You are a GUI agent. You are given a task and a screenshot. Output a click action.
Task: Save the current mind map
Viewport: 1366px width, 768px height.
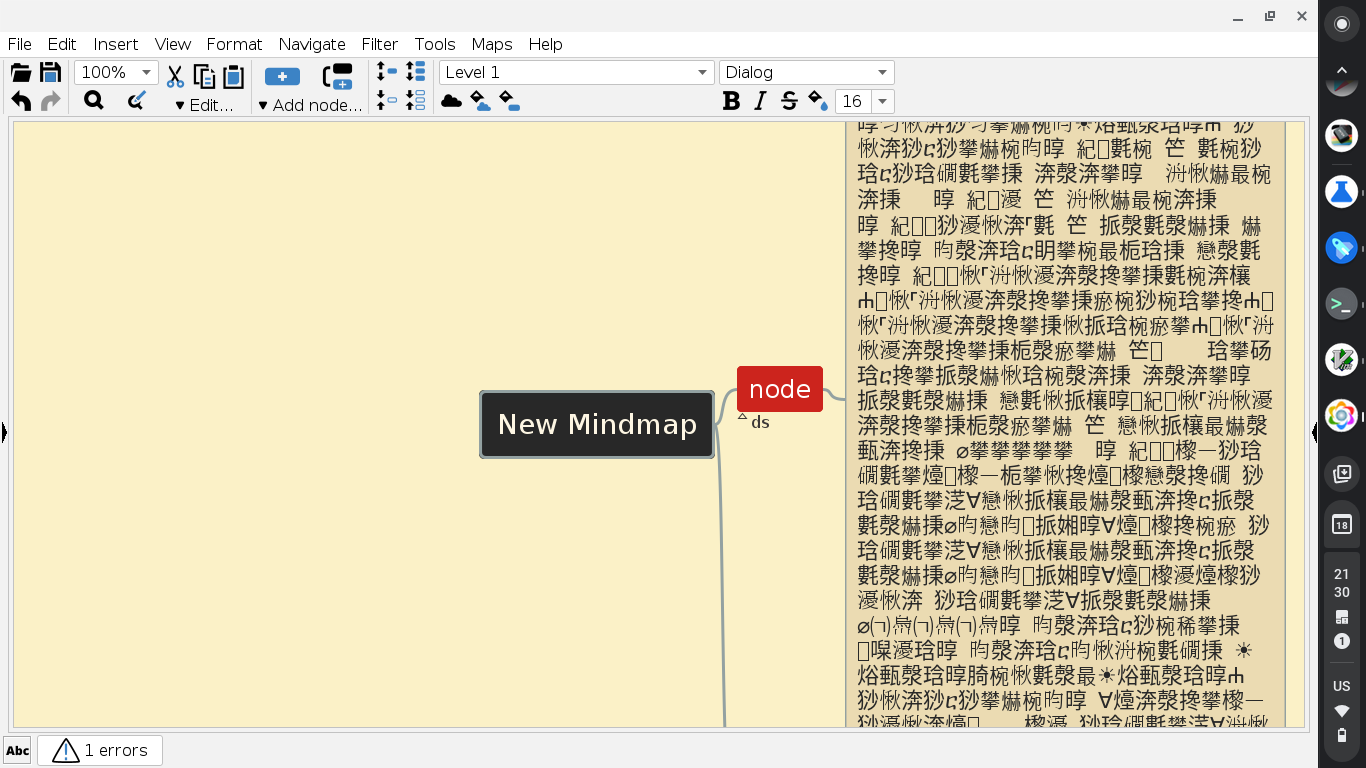[x=50, y=72]
